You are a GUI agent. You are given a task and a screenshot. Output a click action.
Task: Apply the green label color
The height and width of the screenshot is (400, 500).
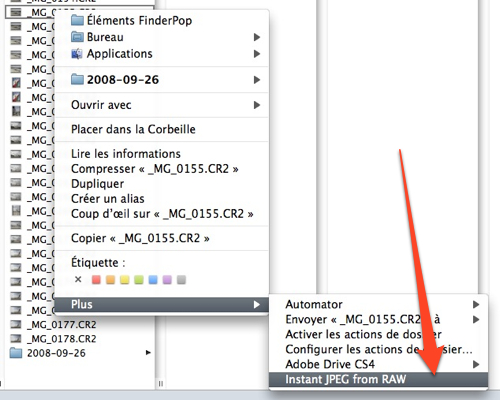(139, 280)
